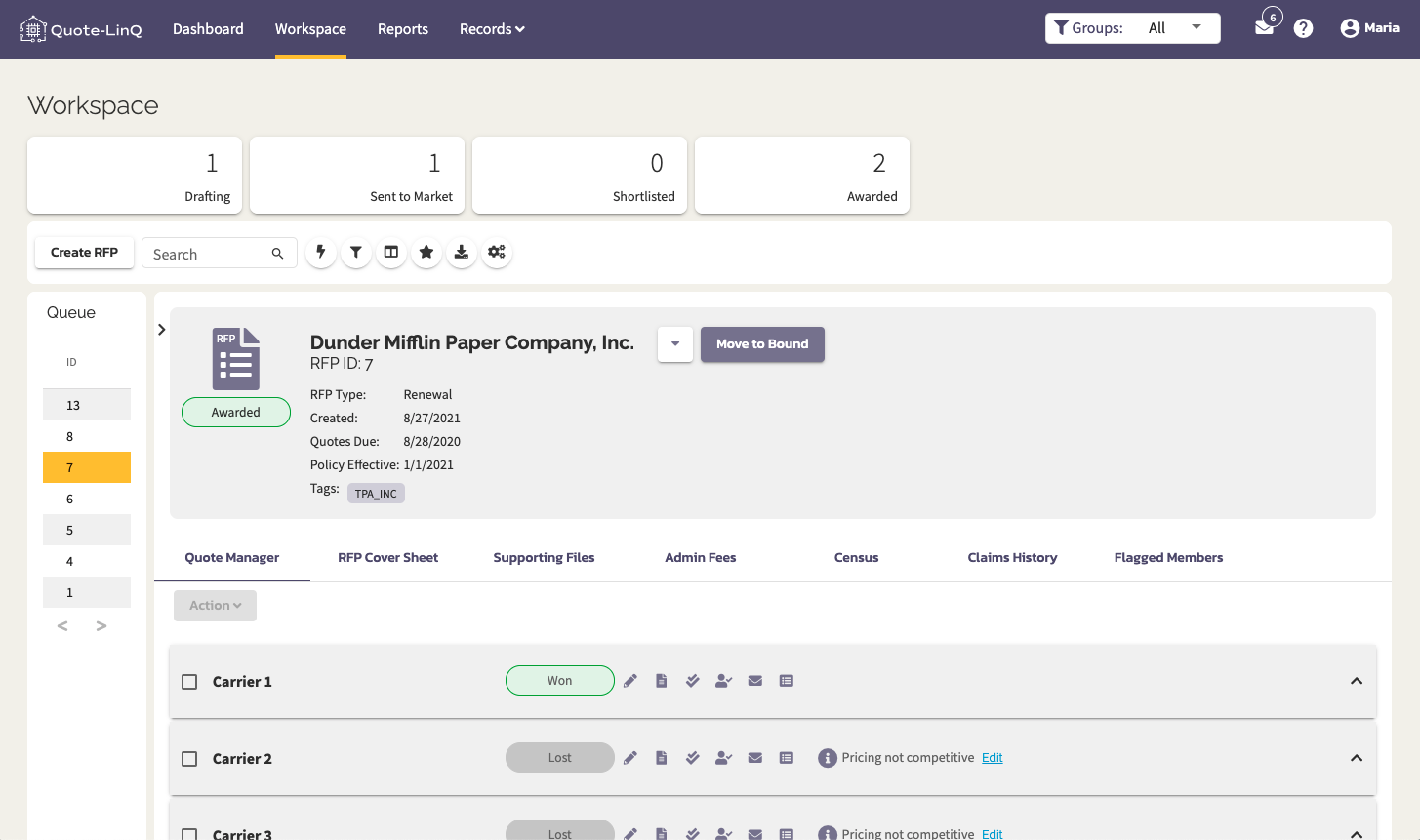The height and width of the screenshot is (840, 1420).
Task: Click the user-check icon for Carrier 2
Action: (x=723, y=758)
